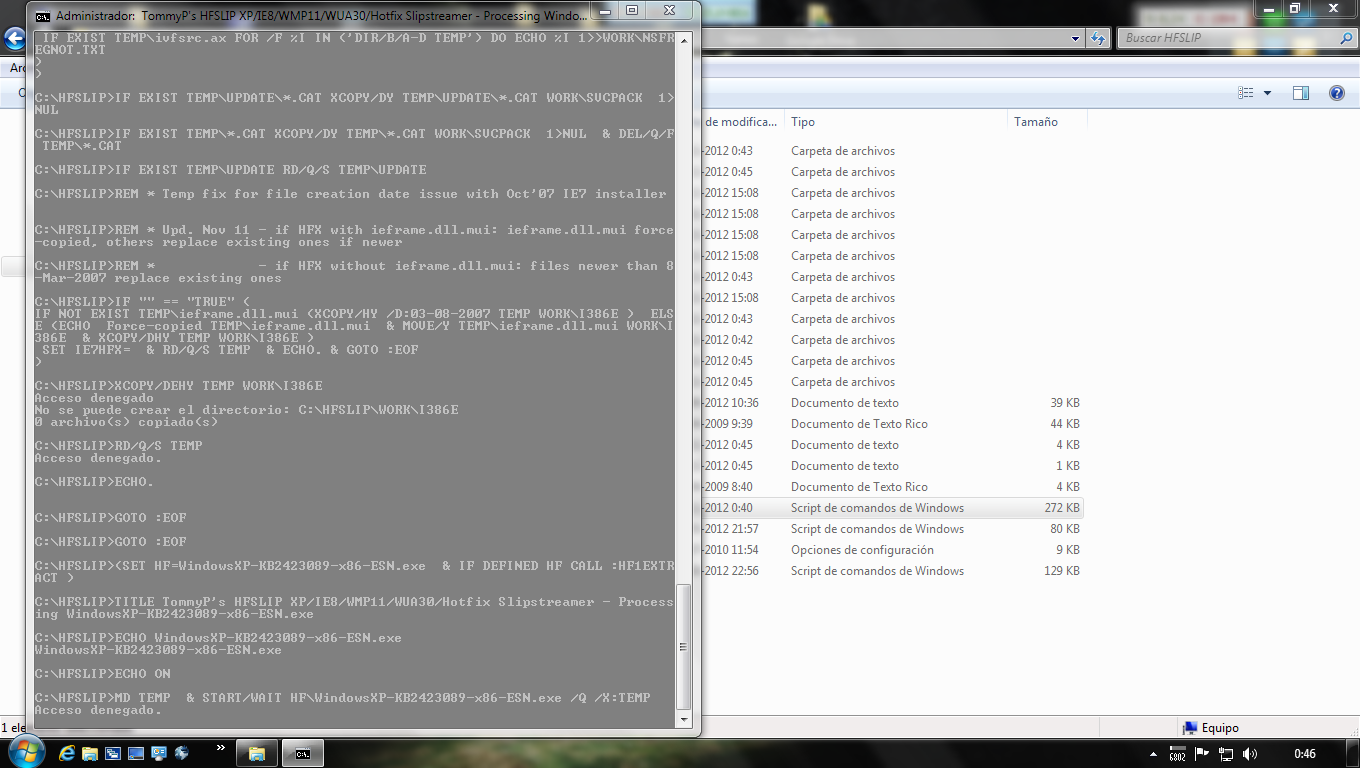Click the command prompt vertical scrollbar thumb
1360x768 pixels.
click(x=684, y=646)
